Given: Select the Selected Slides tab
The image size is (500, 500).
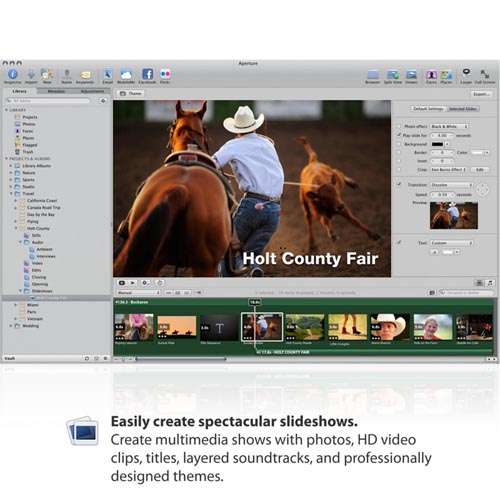Looking at the screenshot, I should pyautogui.click(x=463, y=109).
